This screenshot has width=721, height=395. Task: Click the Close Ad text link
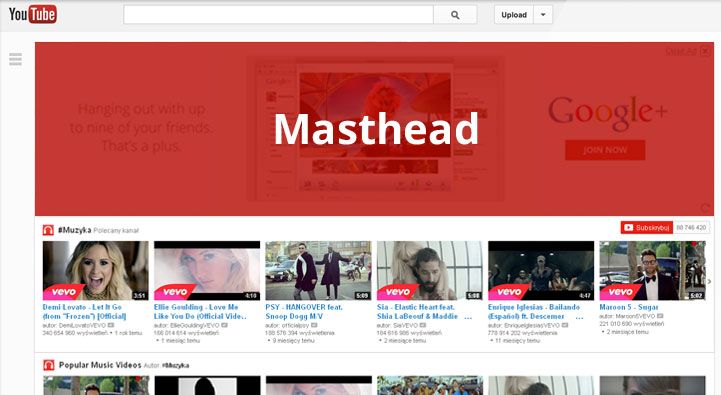point(681,52)
